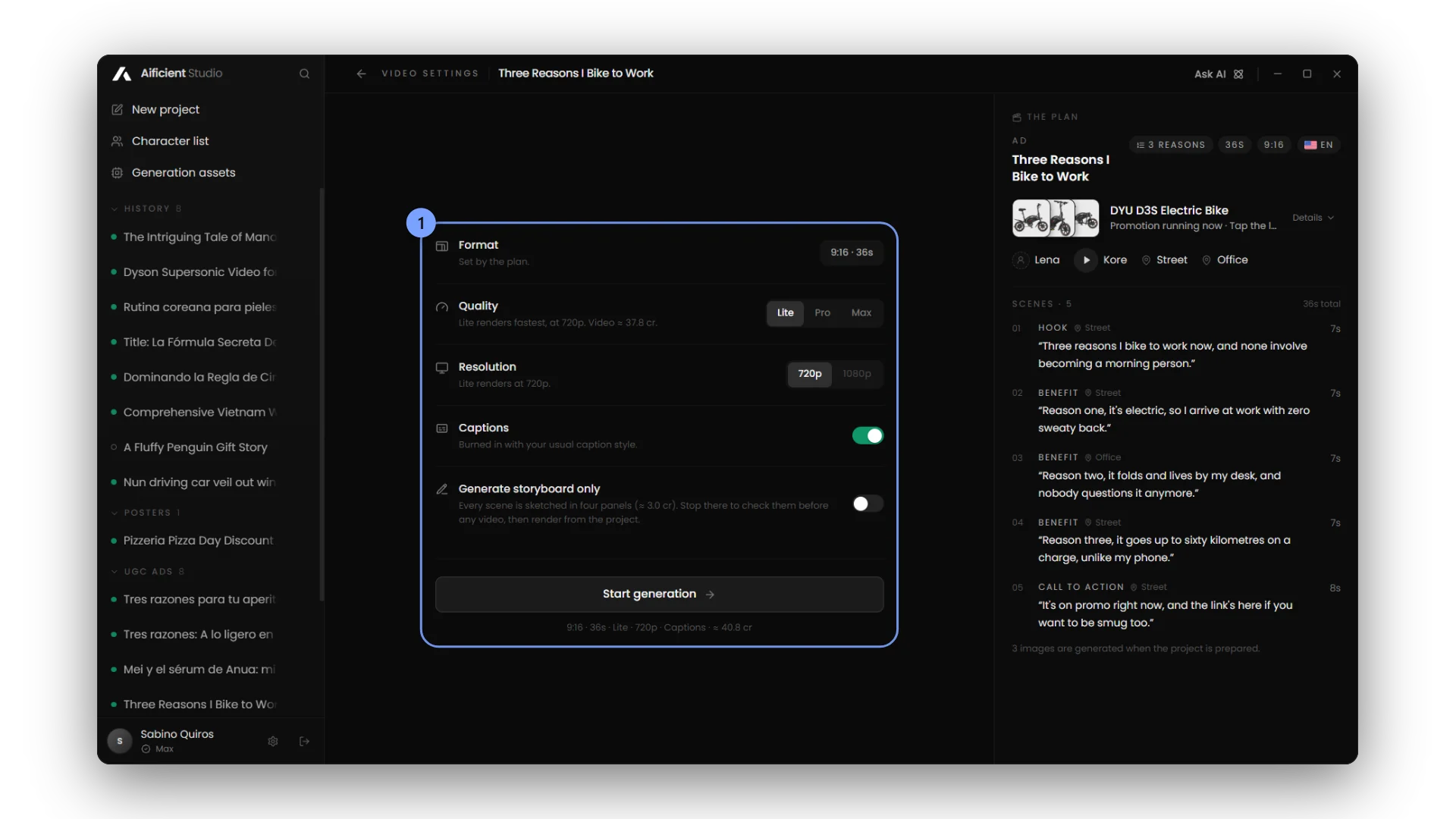Open Pizzeria Pizza Day Discount poster
This screenshot has width=1456, height=819.
tap(199, 540)
